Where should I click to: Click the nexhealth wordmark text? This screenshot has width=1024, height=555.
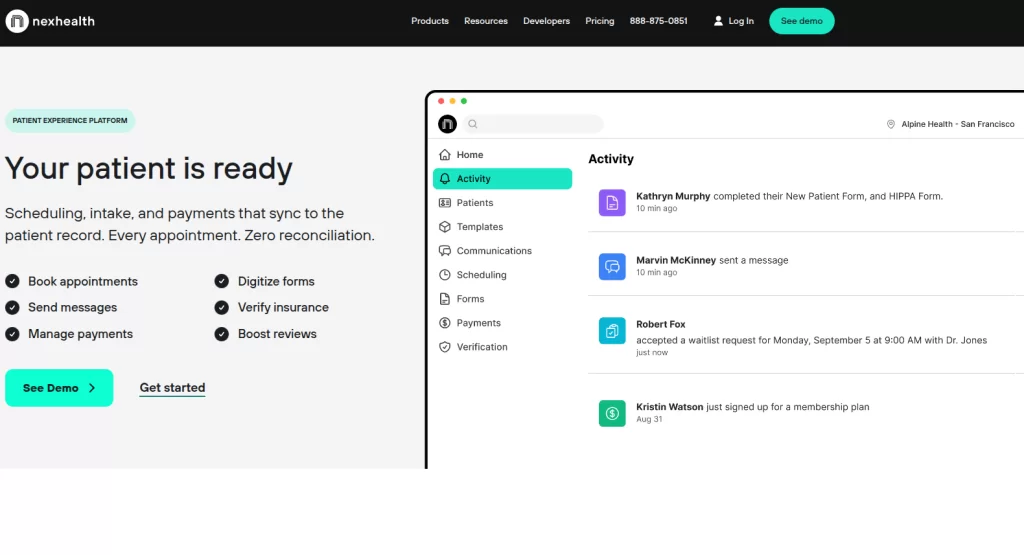click(x=63, y=21)
